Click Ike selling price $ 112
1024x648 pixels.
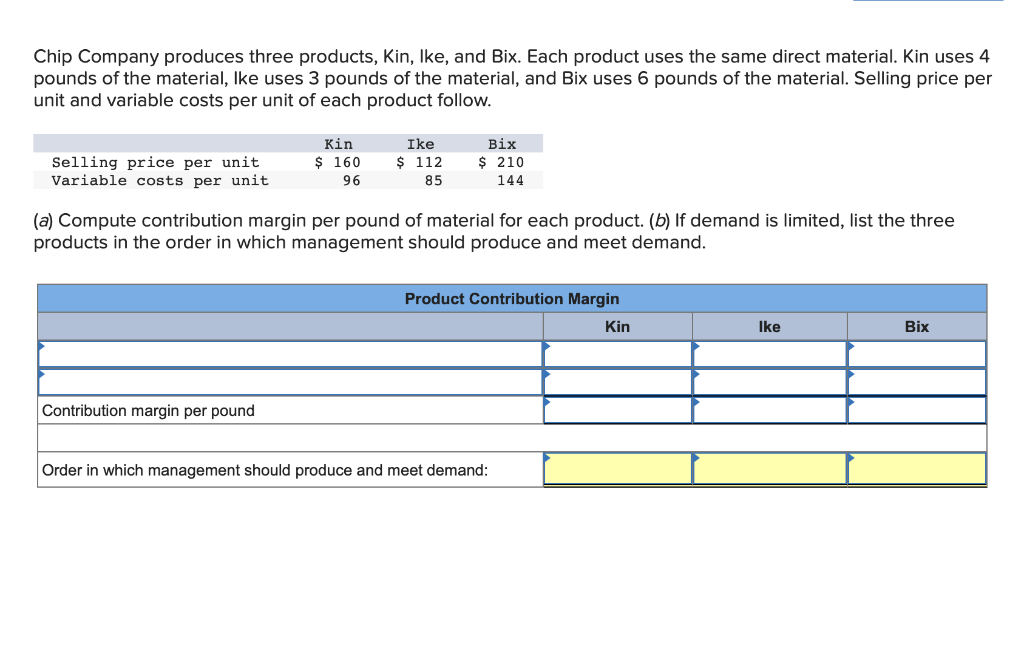tap(419, 162)
